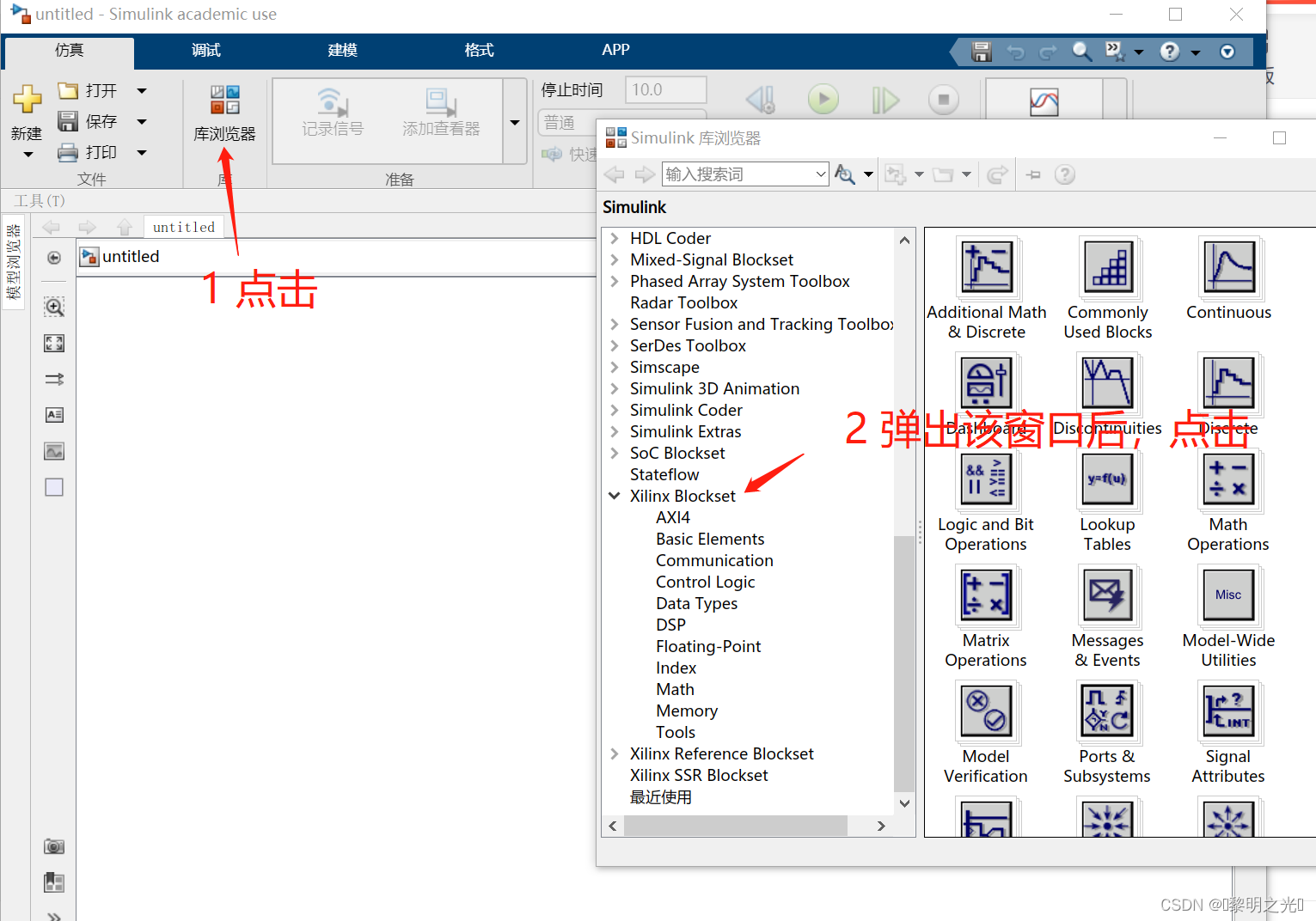The image size is (1316, 921).
Task: Open the Continuous block library
Action: coord(1229,279)
